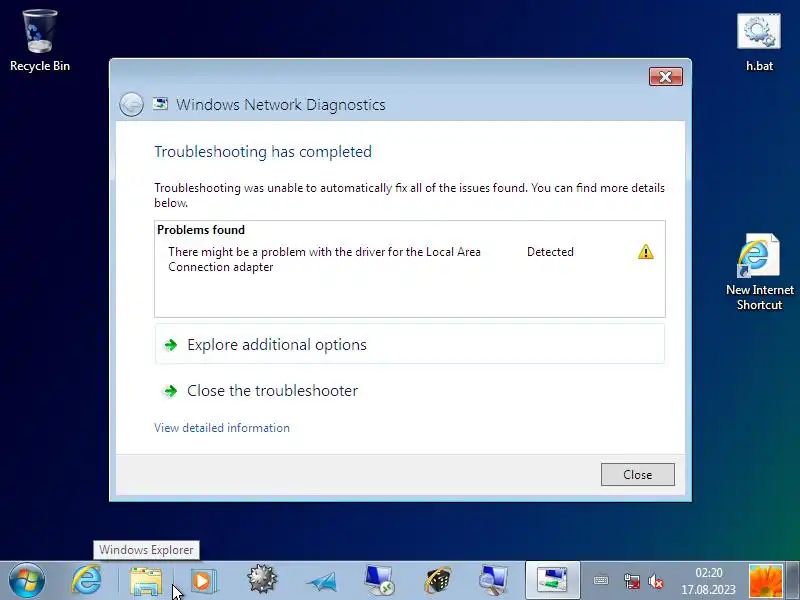Open View detailed information link
This screenshot has height=600, width=800.
point(222,428)
